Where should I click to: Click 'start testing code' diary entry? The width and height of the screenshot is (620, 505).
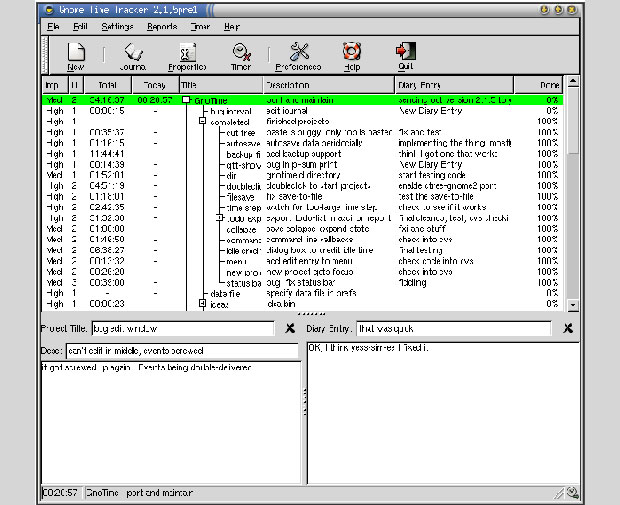point(432,175)
